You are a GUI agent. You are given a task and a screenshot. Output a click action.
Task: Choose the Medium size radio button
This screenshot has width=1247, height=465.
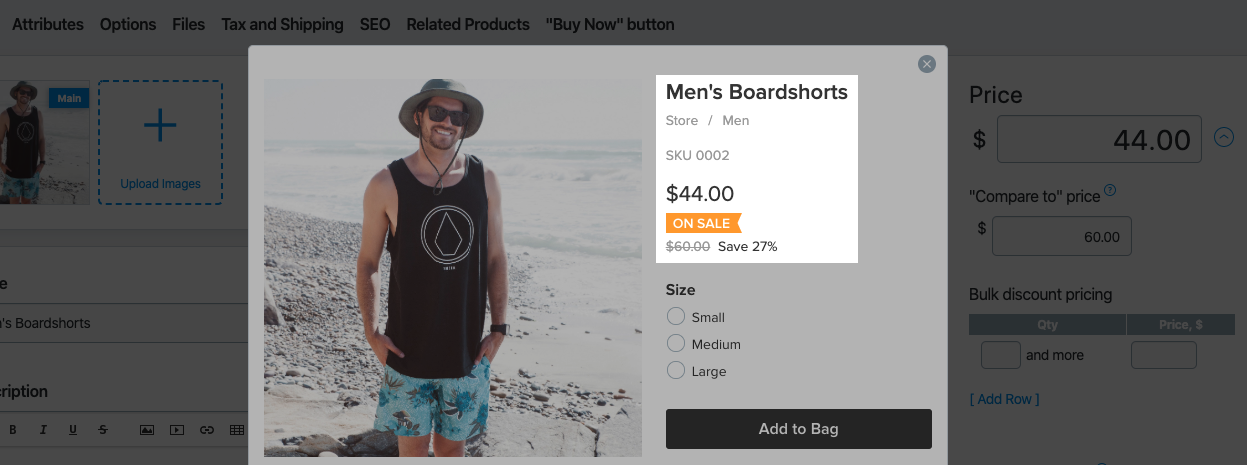[x=676, y=344]
